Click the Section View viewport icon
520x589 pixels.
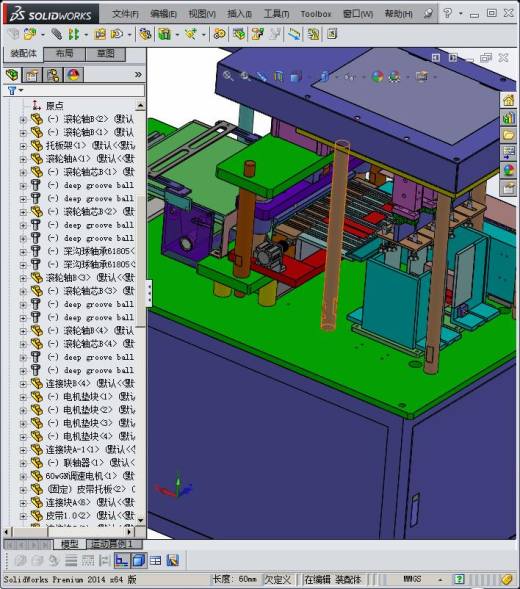tap(278, 76)
